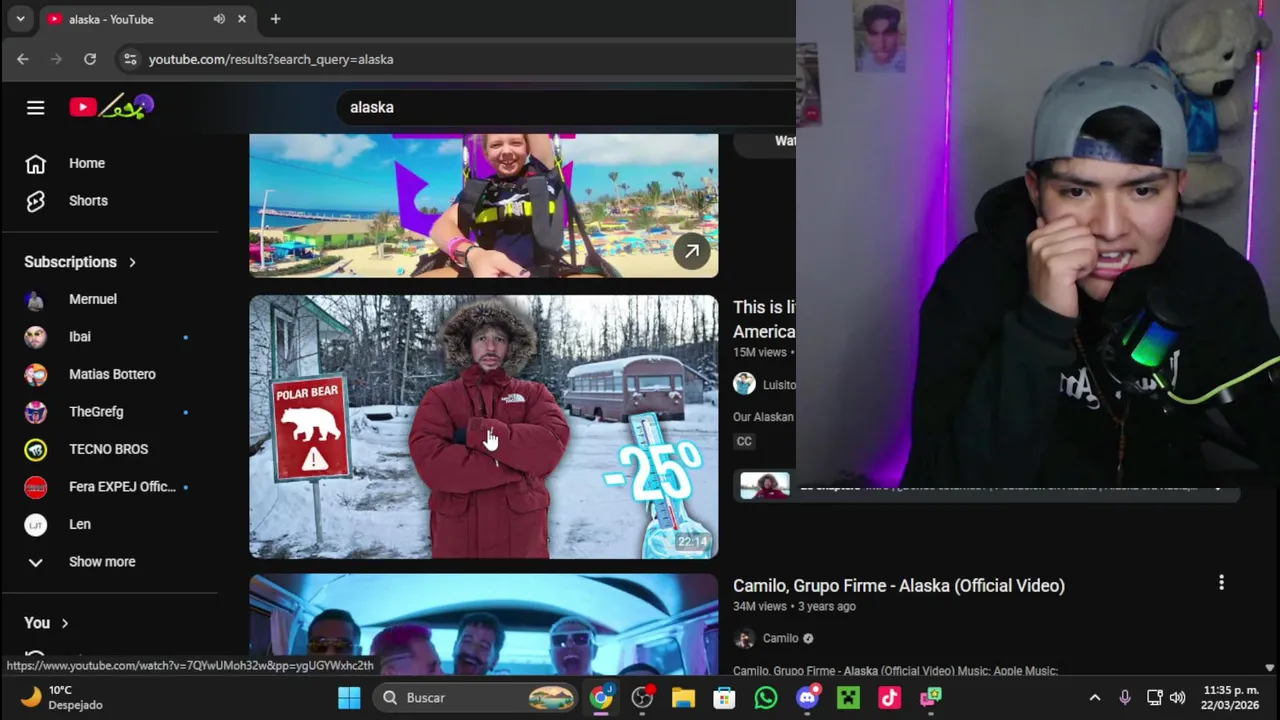Close the alaska - YouTube tab
1280x720 pixels.
pyautogui.click(x=242, y=19)
